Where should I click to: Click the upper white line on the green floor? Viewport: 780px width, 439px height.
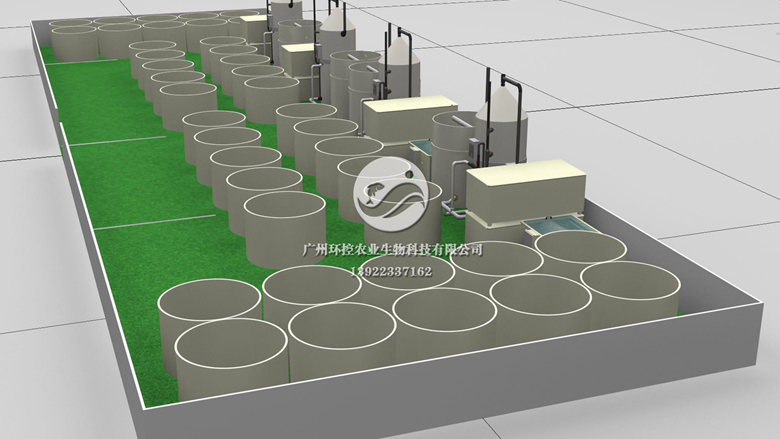pyautogui.click(x=100, y=141)
